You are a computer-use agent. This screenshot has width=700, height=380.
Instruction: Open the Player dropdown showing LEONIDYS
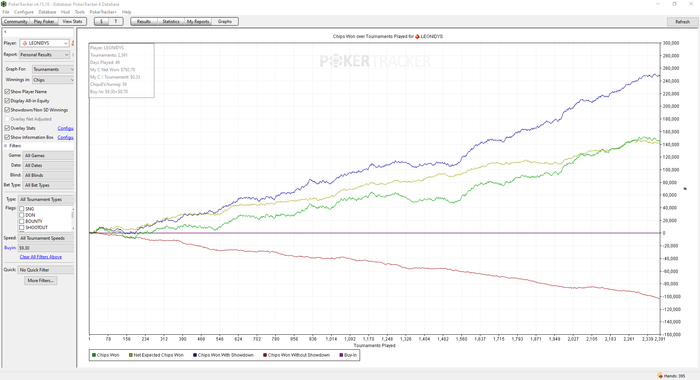coord(44,43)
